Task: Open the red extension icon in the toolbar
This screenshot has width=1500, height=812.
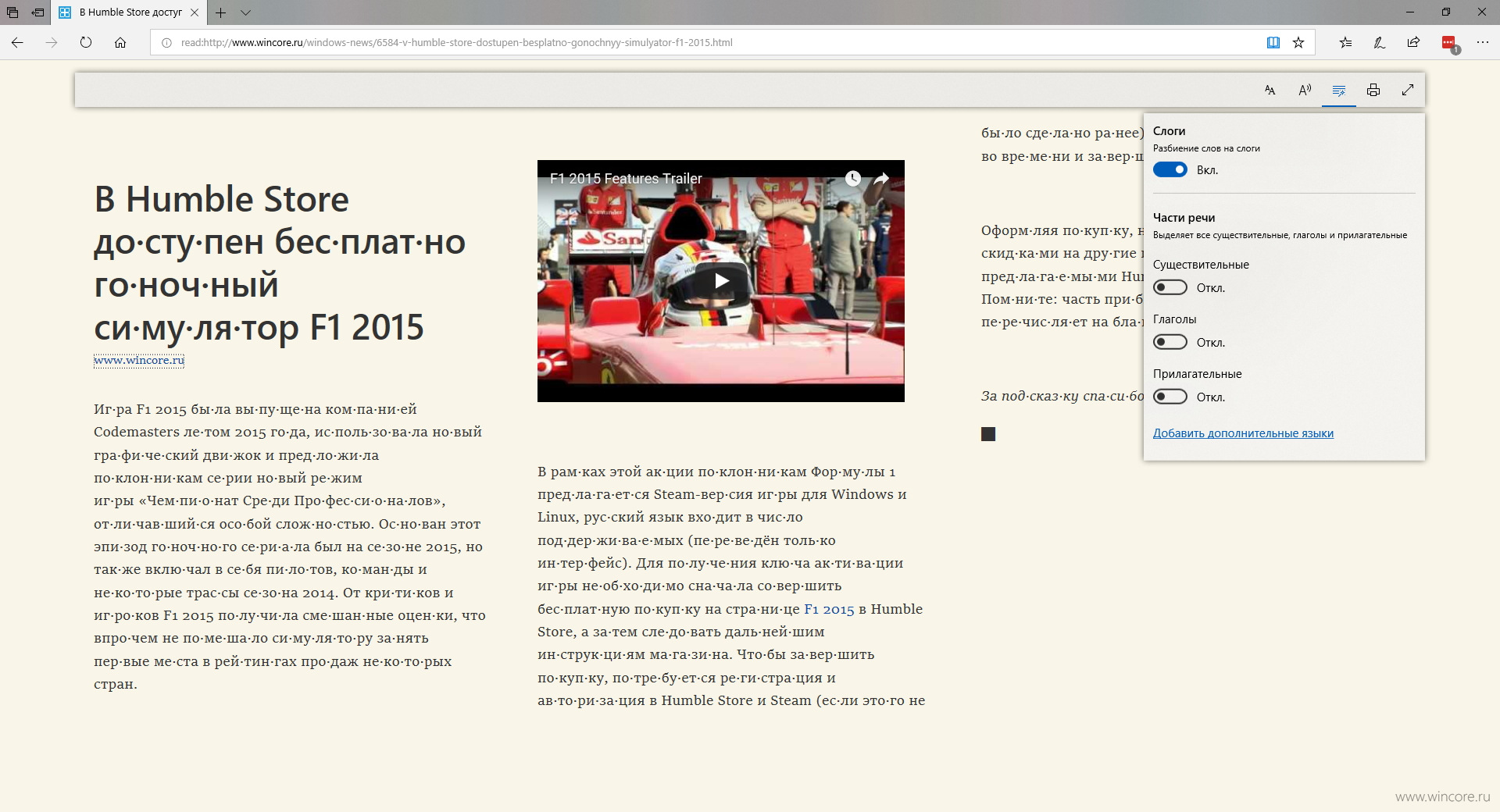Action: pyautogui.click(x=1449, y=44)
